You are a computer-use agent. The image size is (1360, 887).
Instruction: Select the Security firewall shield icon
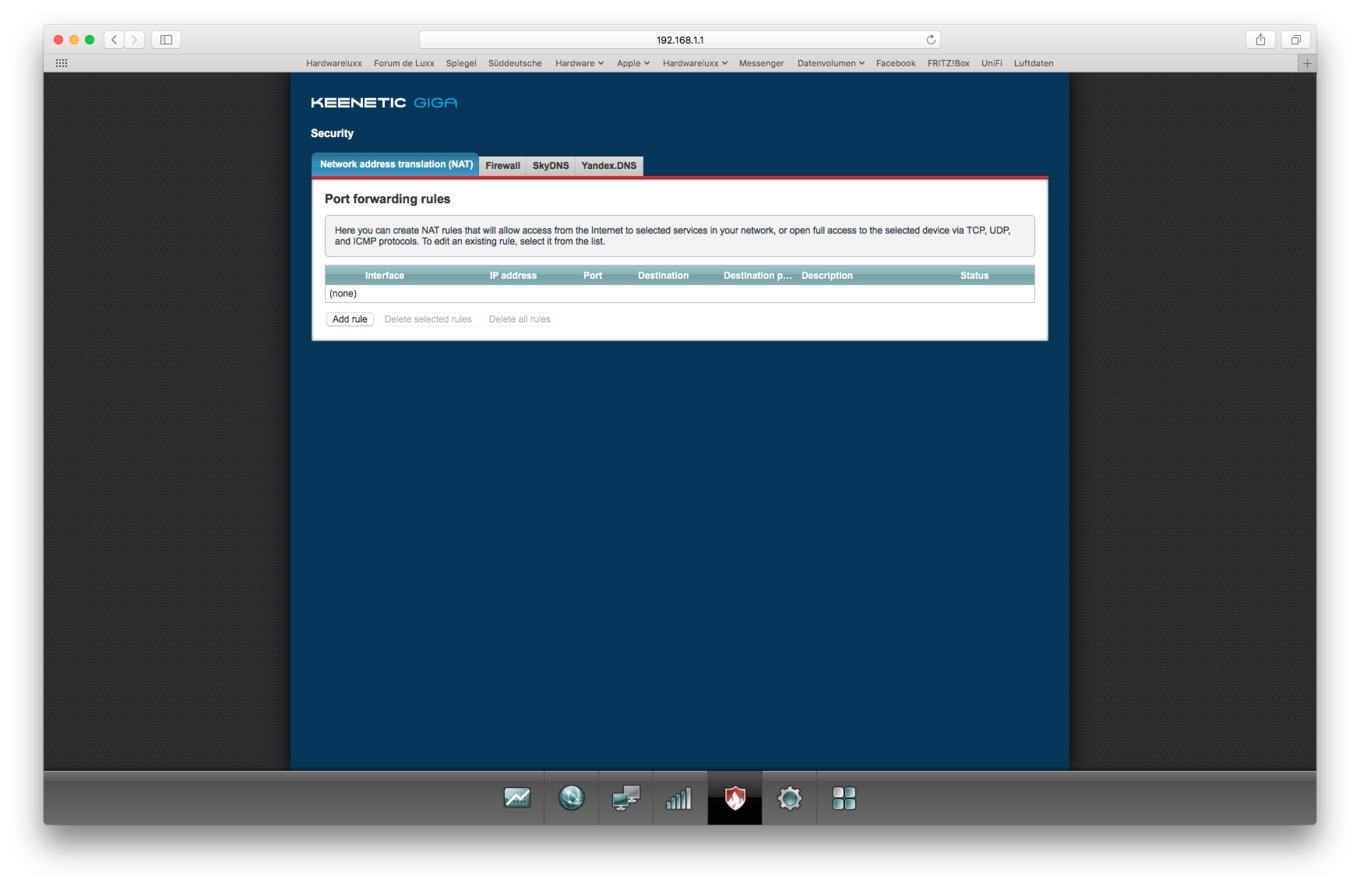tap(735, 798)
